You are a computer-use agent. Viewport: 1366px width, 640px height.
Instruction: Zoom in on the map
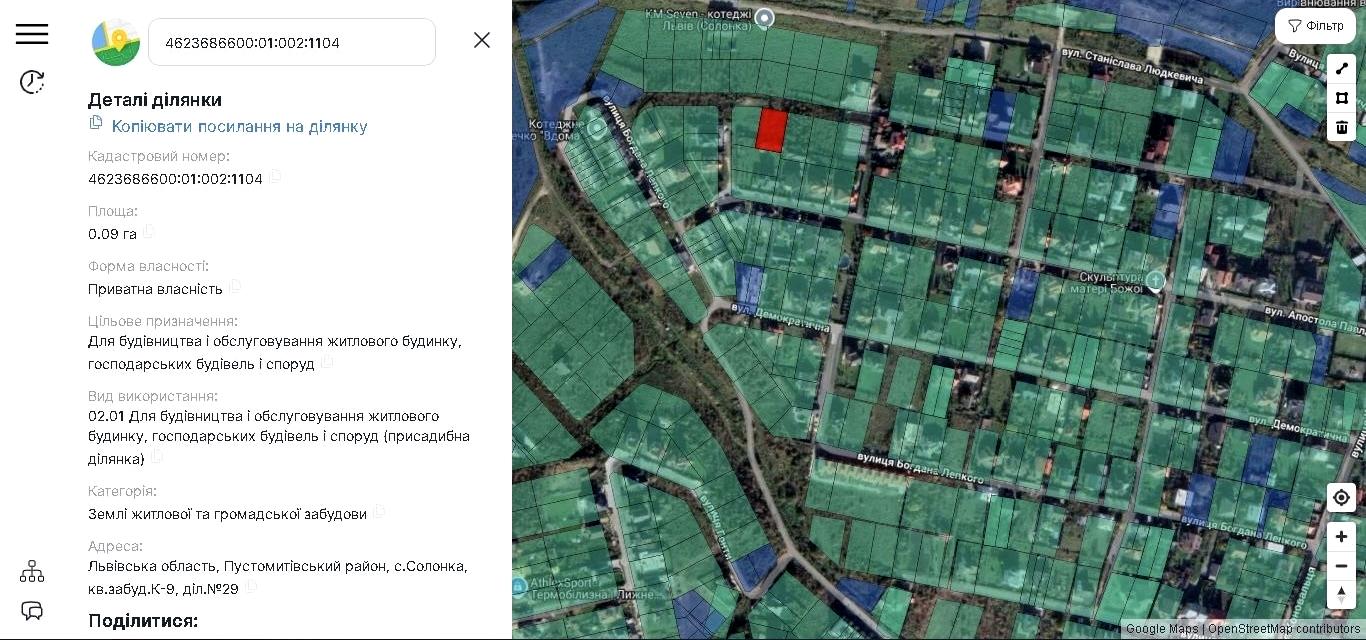click(x=1341, y=537)
